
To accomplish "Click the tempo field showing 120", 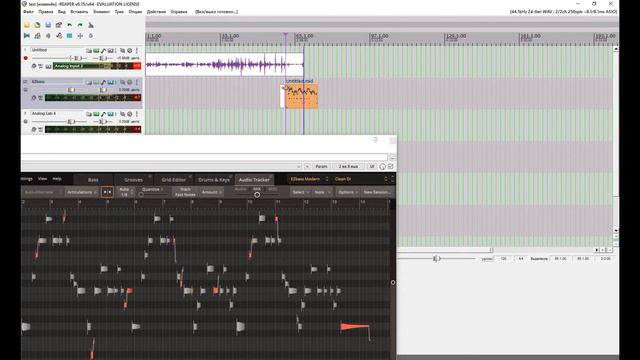I will (x=504, y=259).
